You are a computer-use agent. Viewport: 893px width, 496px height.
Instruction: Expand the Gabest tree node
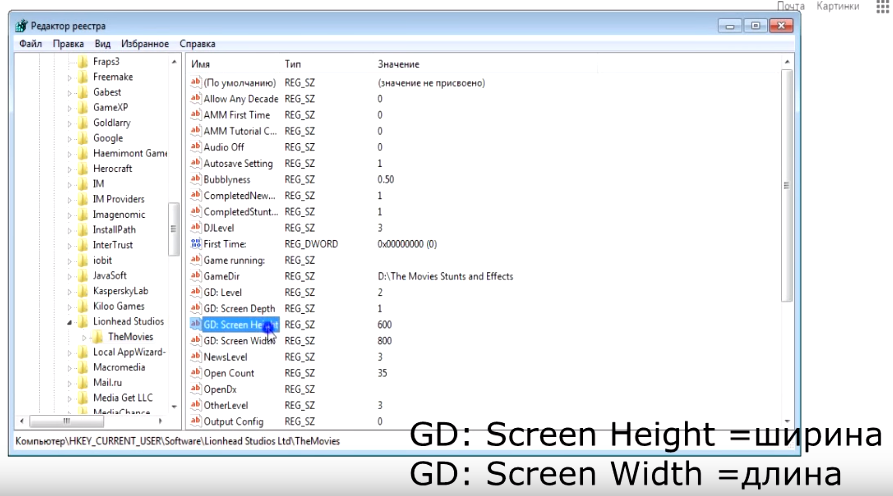coord(69,92)
